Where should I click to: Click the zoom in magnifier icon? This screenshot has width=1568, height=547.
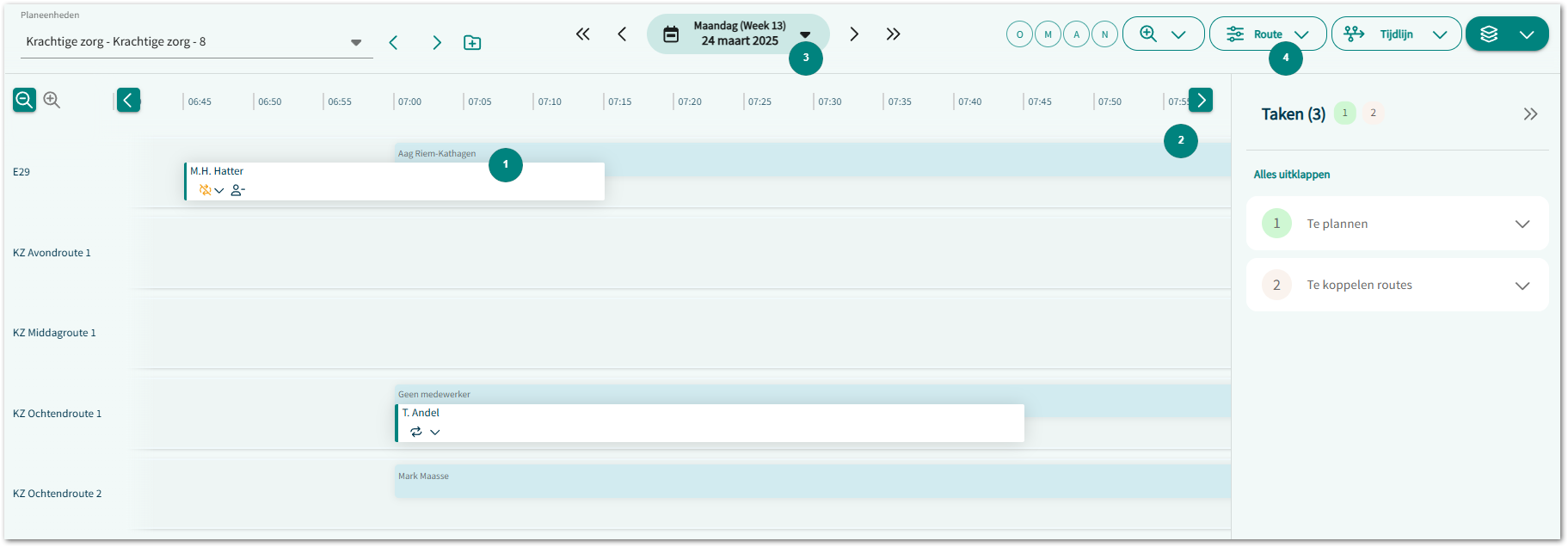coord(52,101)
